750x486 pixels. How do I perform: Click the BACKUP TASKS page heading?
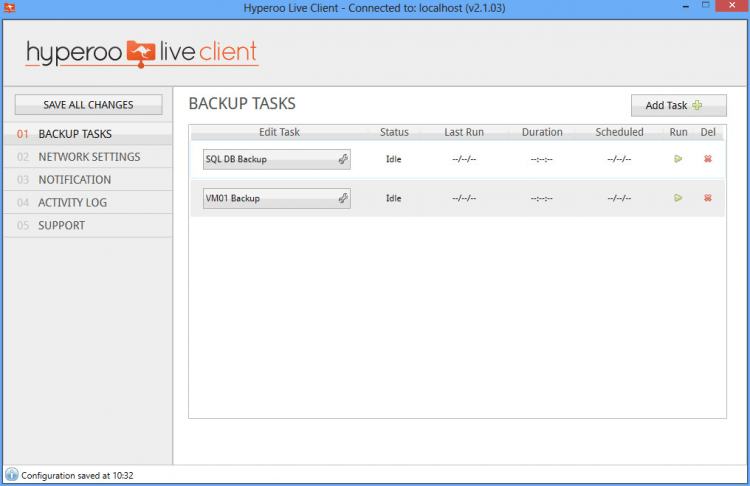tap(242, 104)
